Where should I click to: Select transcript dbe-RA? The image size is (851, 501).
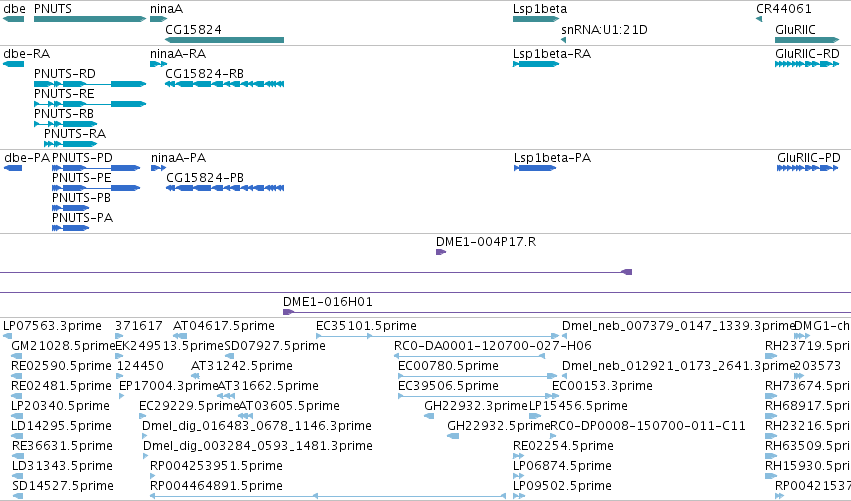(x=27, y=54)
